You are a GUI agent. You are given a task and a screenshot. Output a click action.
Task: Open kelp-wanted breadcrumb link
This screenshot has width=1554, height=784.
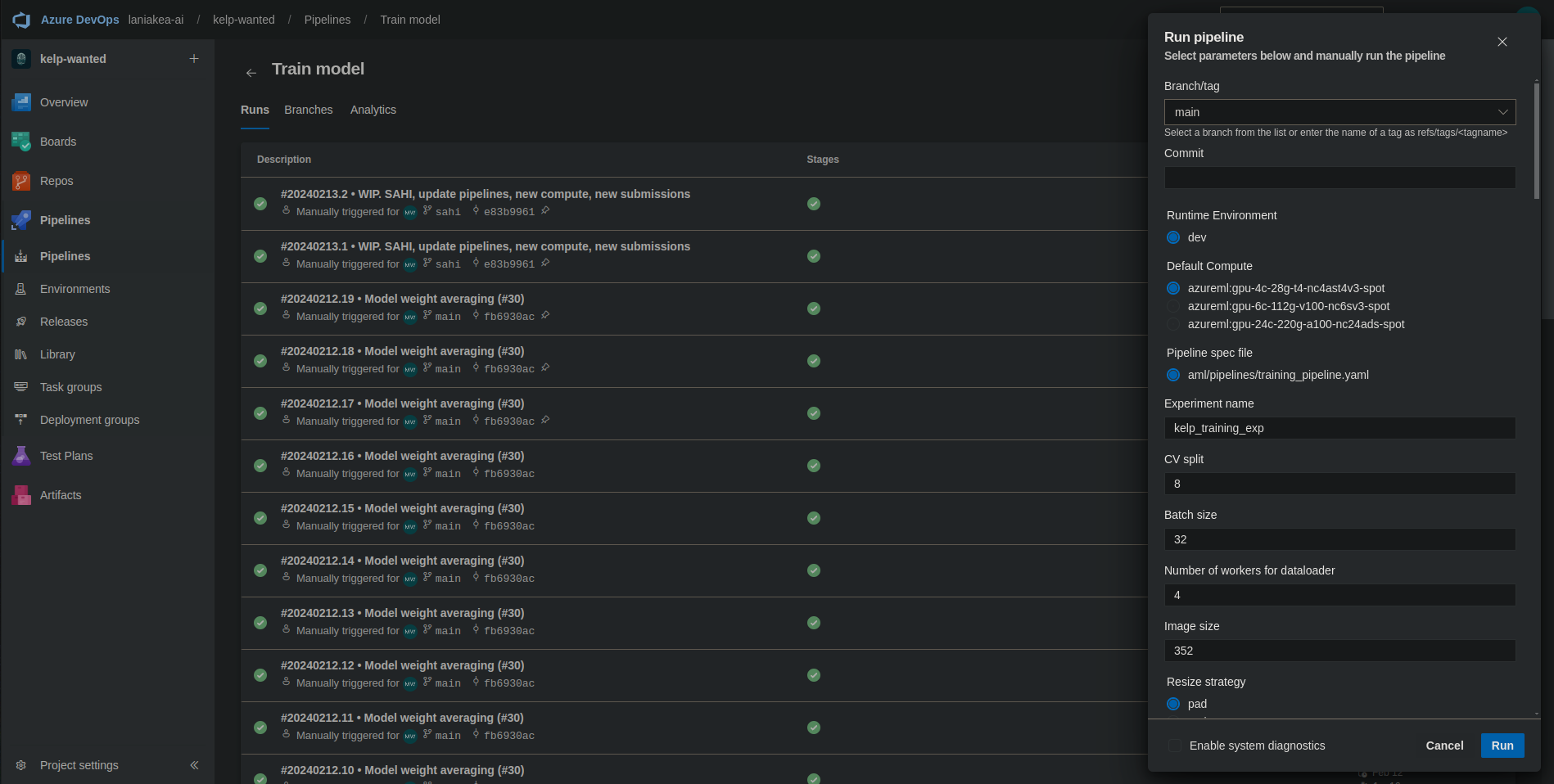(x=244, y=20)
